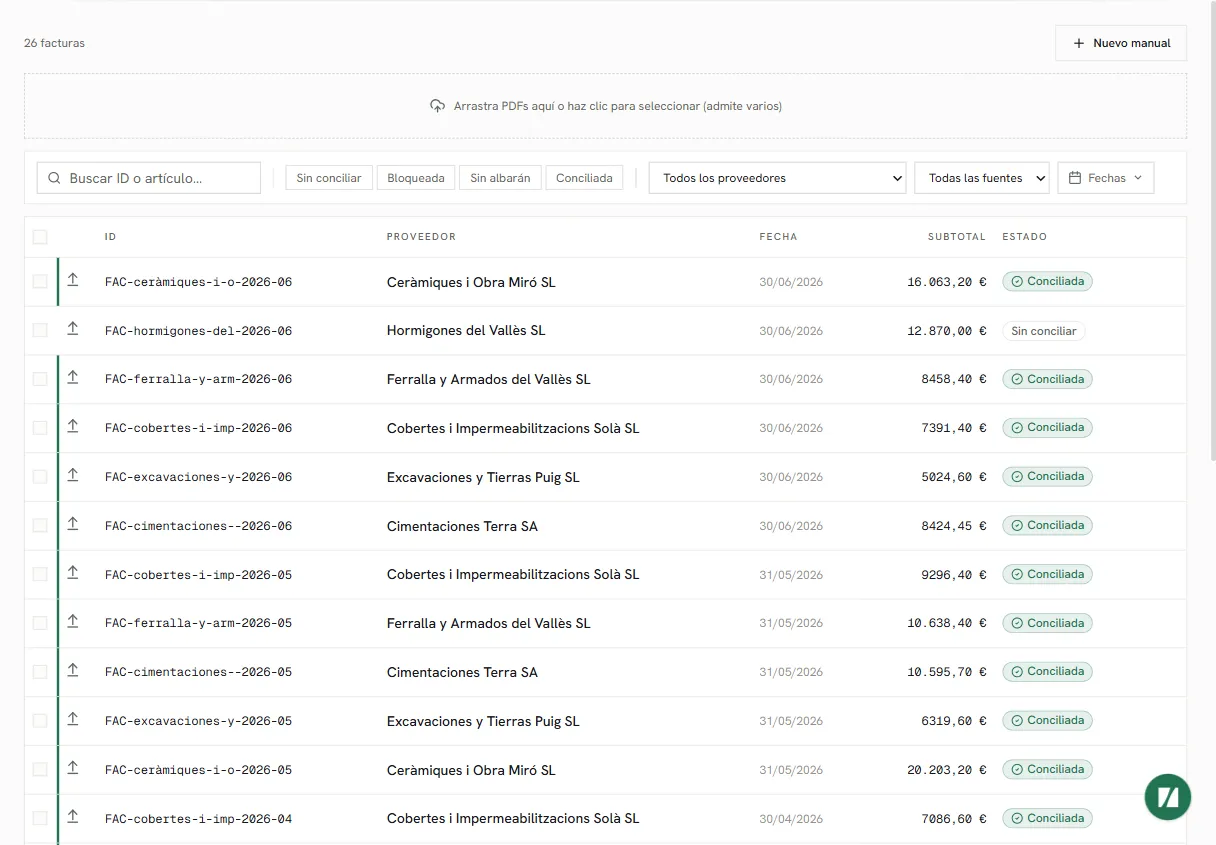Click subtotal 20.203,20 €

[947, 770]
